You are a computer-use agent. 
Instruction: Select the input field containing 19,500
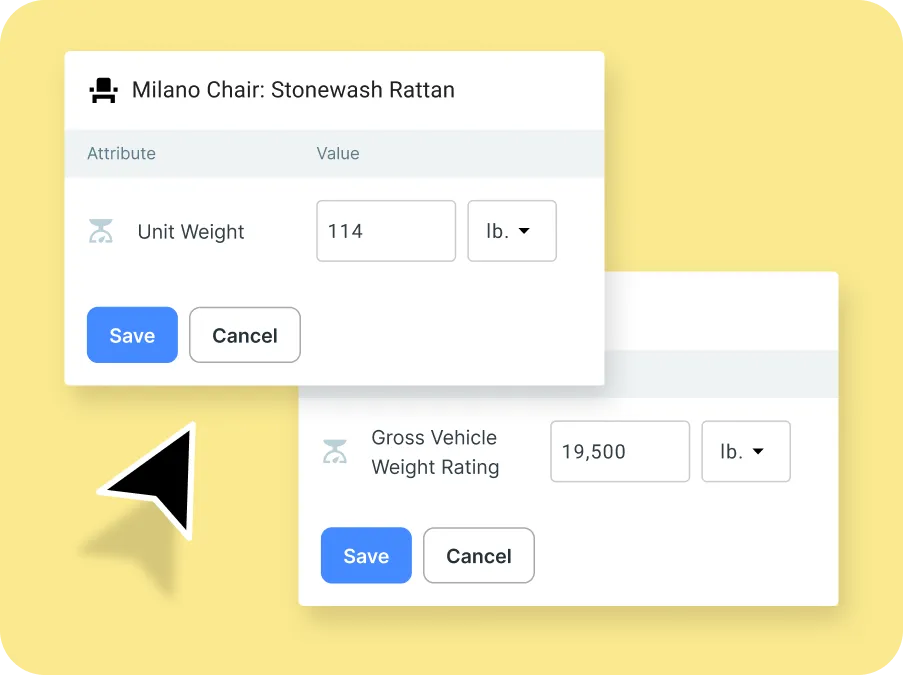(619, 452)
